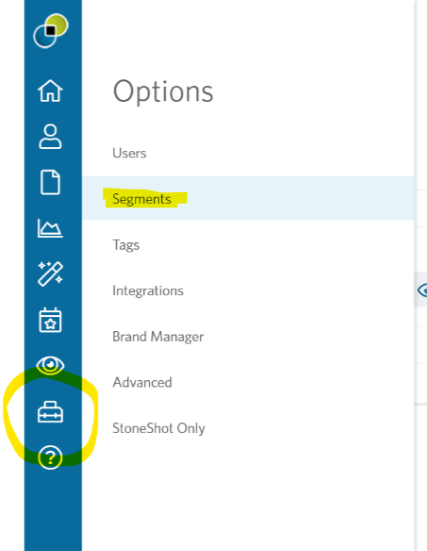Open the Help question mark icon
Screen dimensions: 427x551
[50, 457]
